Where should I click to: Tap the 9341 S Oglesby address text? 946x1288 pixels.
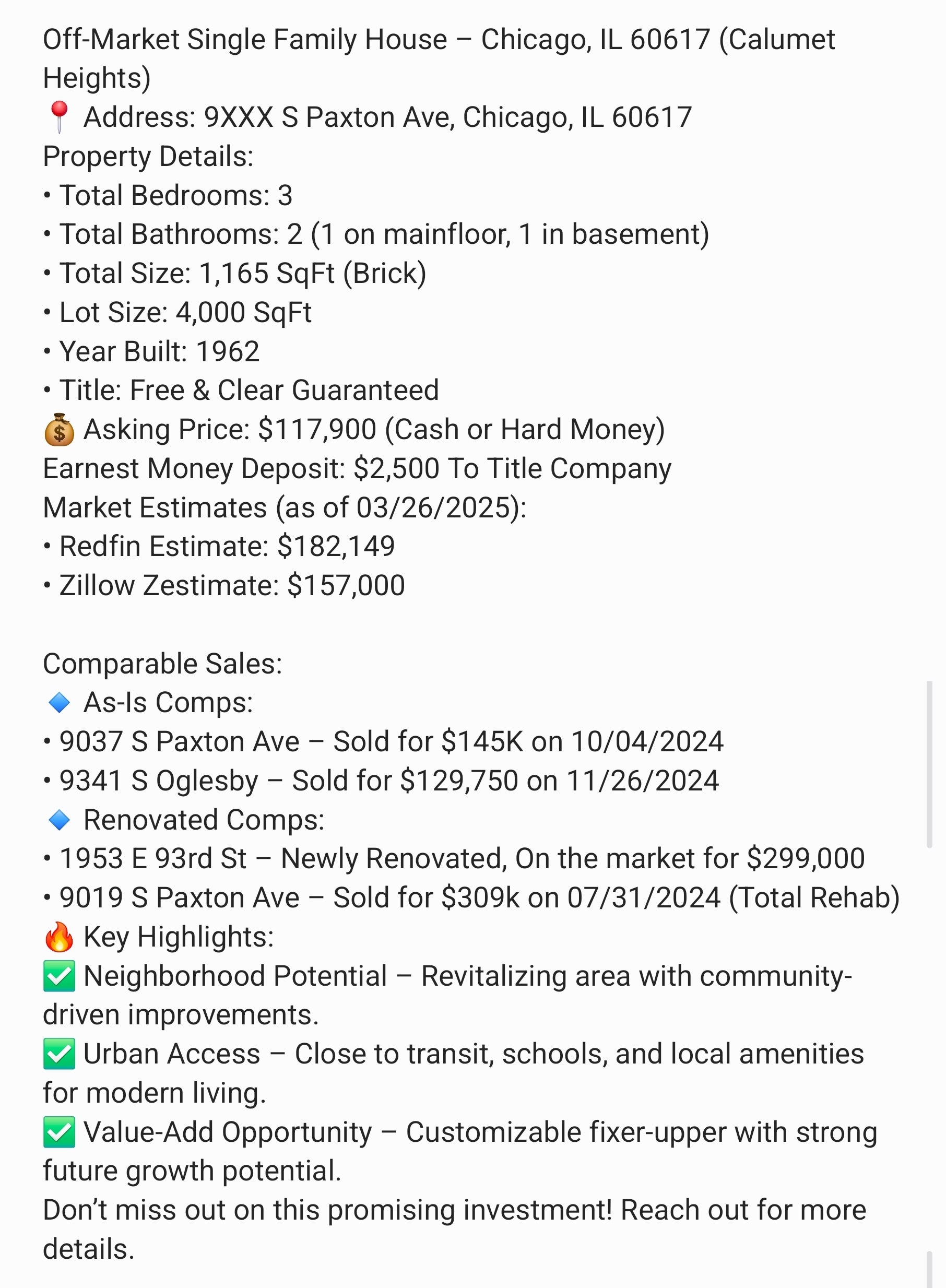click(159, 781)
